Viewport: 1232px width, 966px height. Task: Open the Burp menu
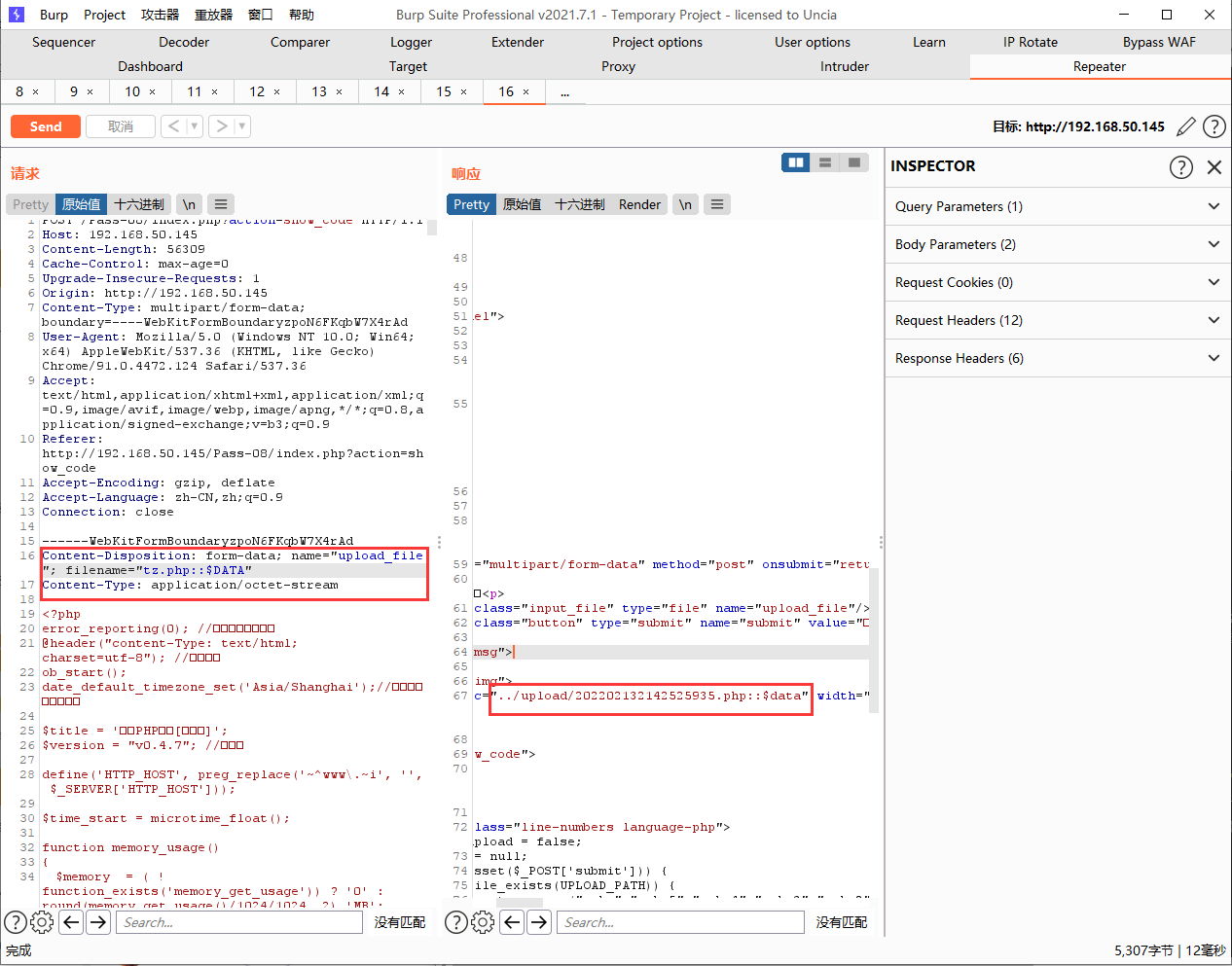[54, 15]
